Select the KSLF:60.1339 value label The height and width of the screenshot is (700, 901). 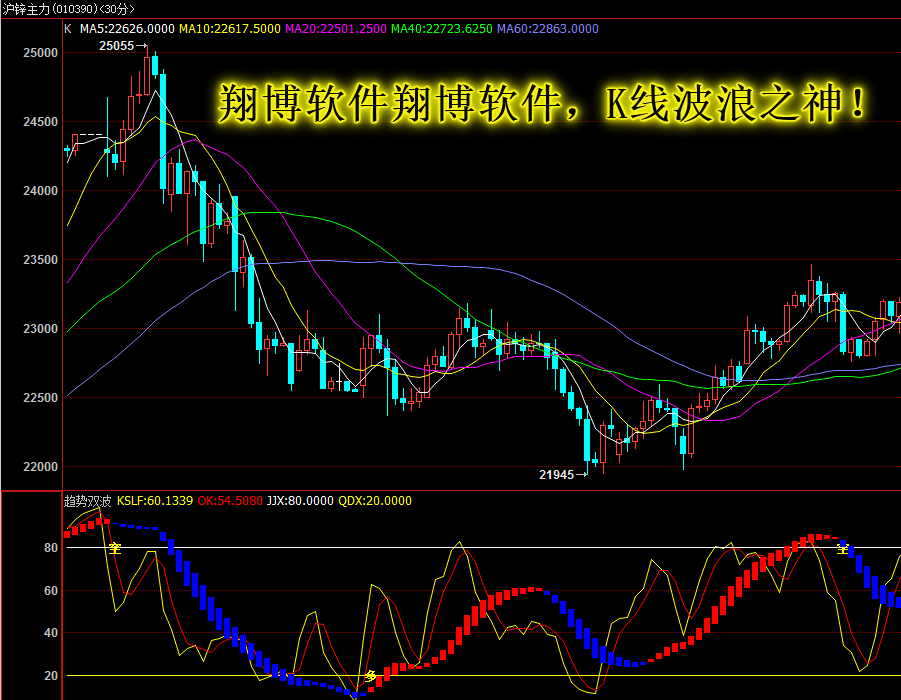coord(155,501)
